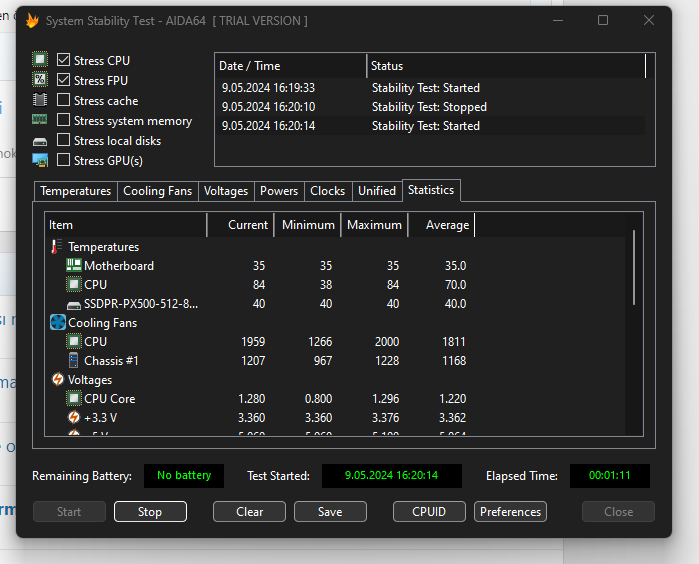Click the +3.3 V lightning icon
Image resolution: width=699 pixels, height=564 pixels.
coord(74,417)
